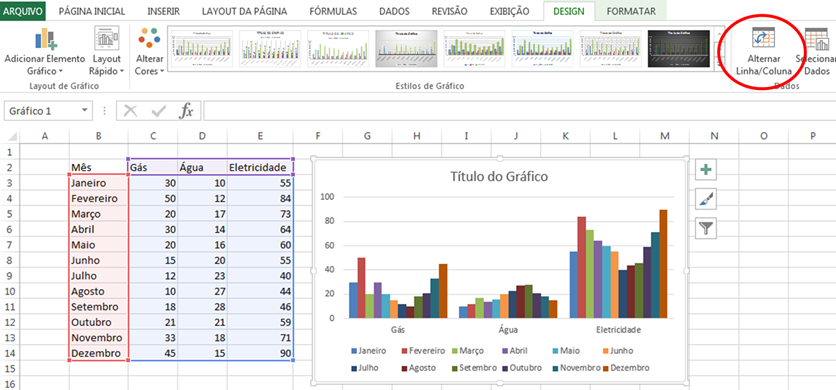Click the Gás header cell

[x=153, y=168]
